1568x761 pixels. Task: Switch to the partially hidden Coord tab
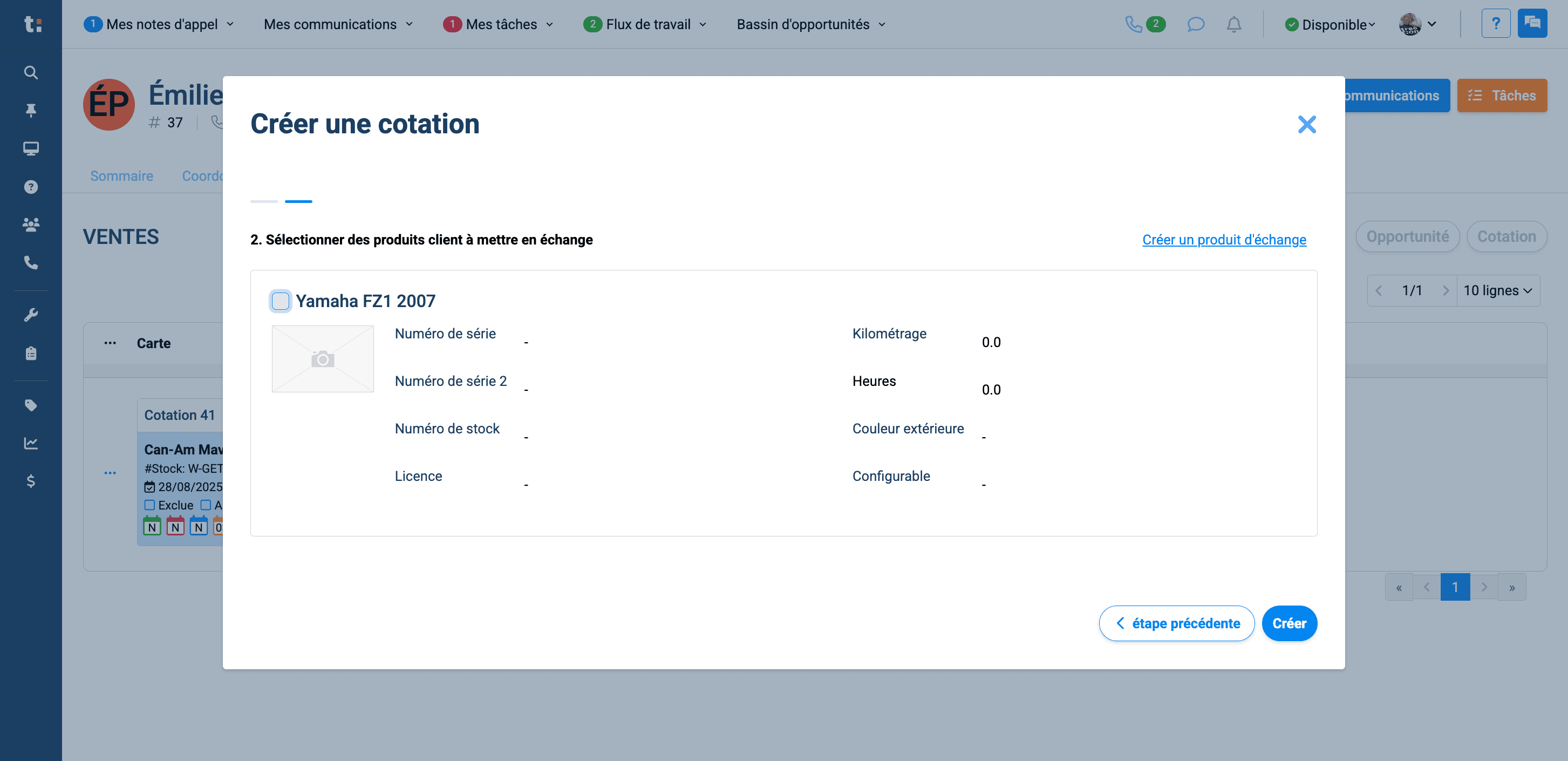point(203,176)
